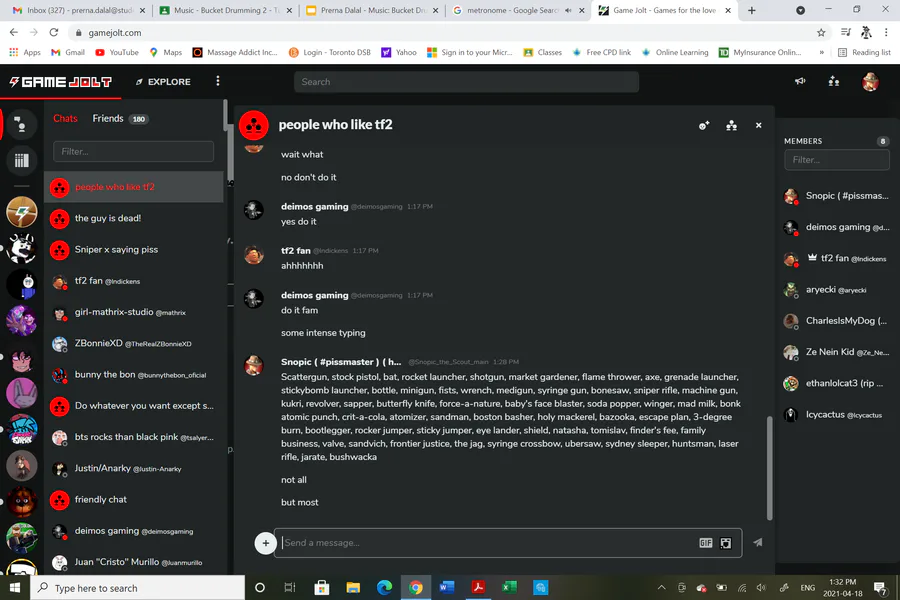Click the send message arrow icon
The image size is (900, 600).
(x=758, y=543)
